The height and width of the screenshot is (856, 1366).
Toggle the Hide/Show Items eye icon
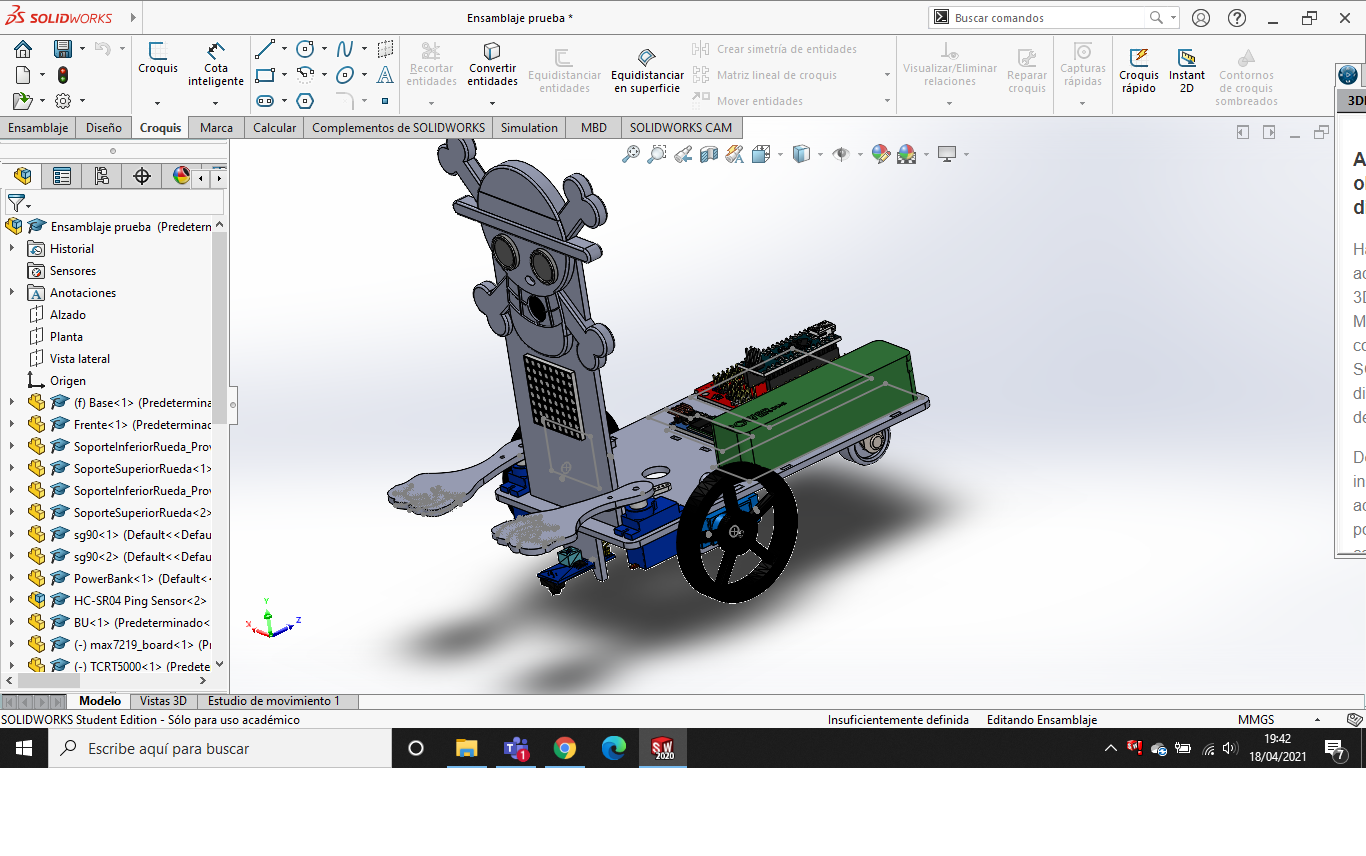[841, 154]
